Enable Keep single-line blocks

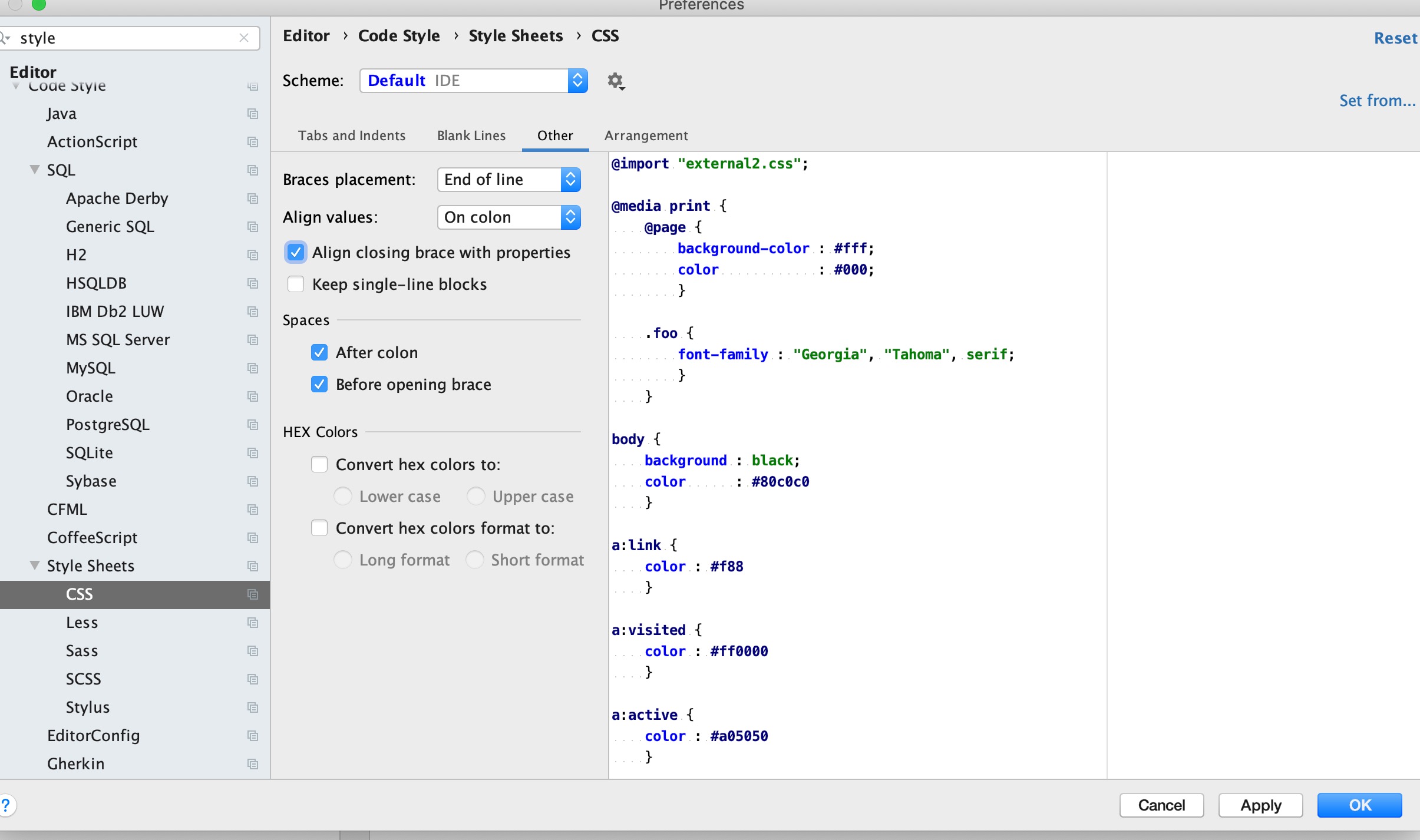coord(296,285)
